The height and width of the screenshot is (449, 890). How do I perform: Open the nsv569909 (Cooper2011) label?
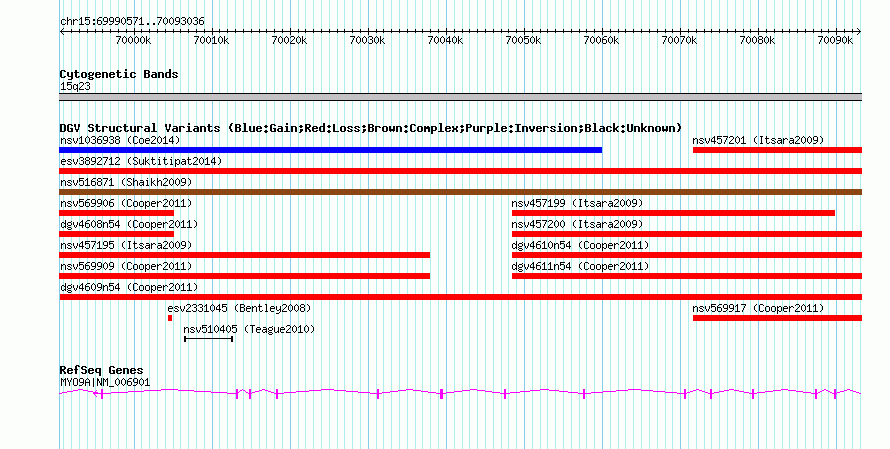coord(126,266)
